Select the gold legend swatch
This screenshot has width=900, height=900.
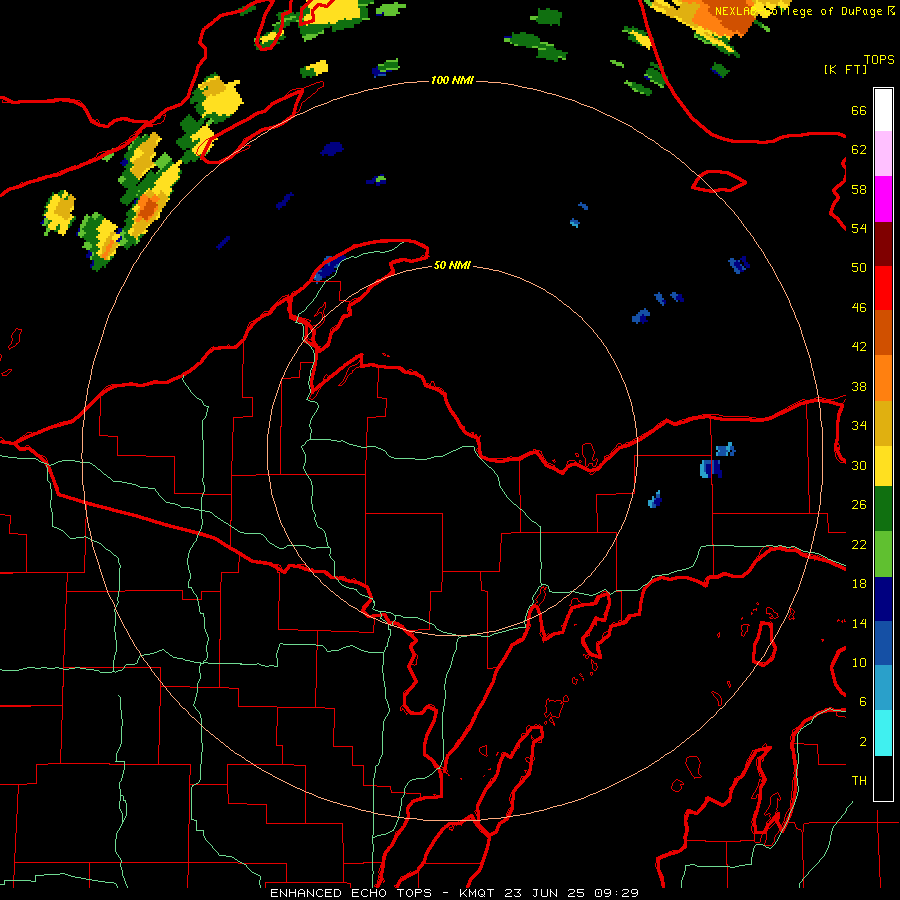[x=883, y=423]
